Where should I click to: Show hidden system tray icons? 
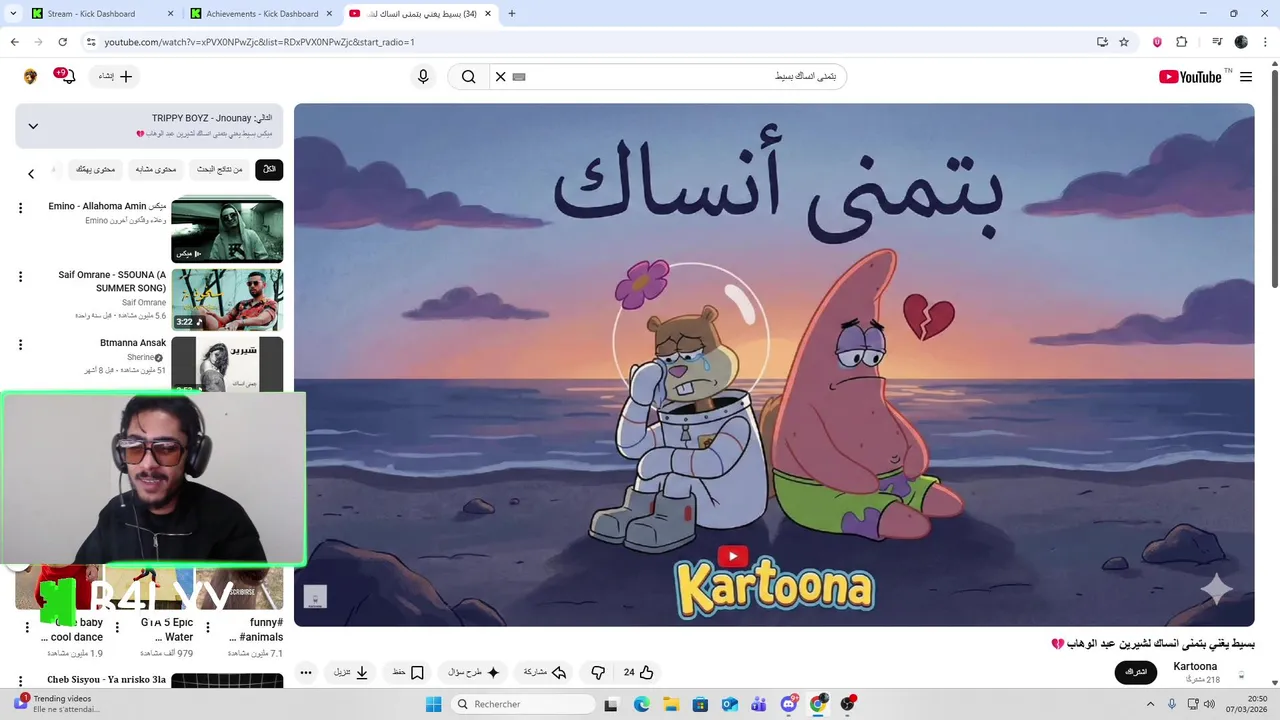[1150, 704]
